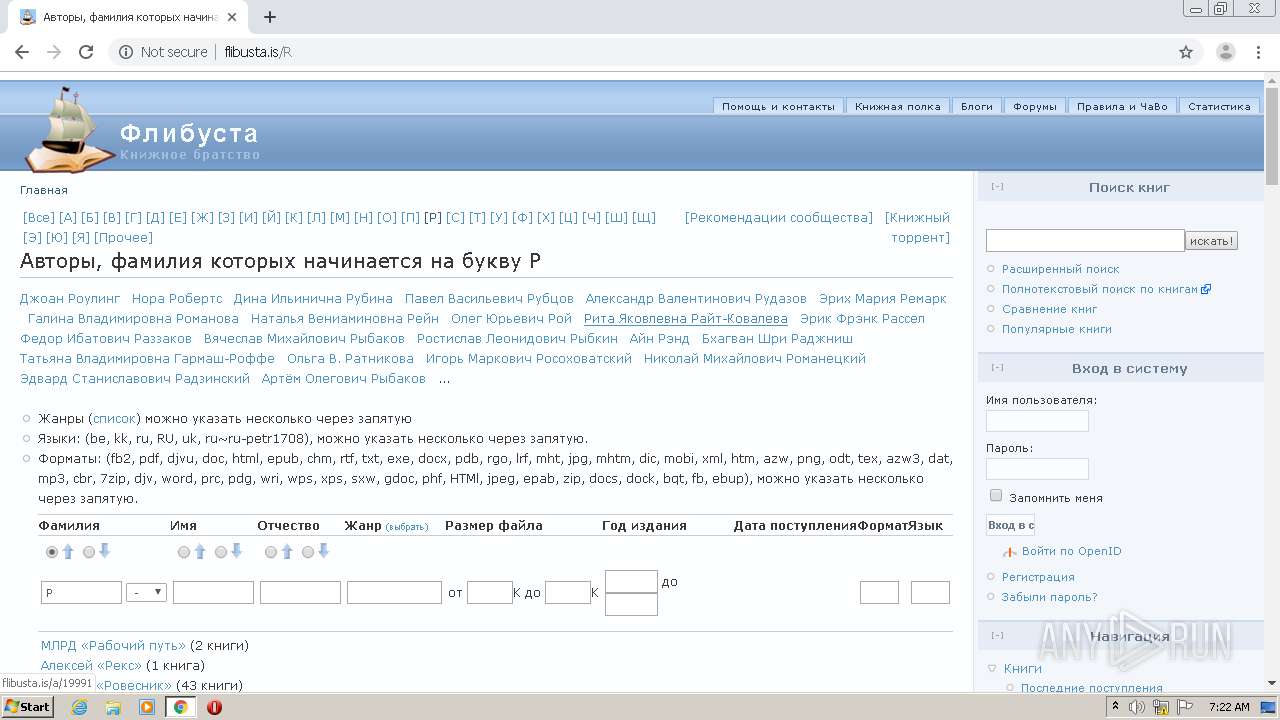Viewport: 1280px width, 720px height.
Task: Select ascending sort radio for Имя
Action: point(184,552)
